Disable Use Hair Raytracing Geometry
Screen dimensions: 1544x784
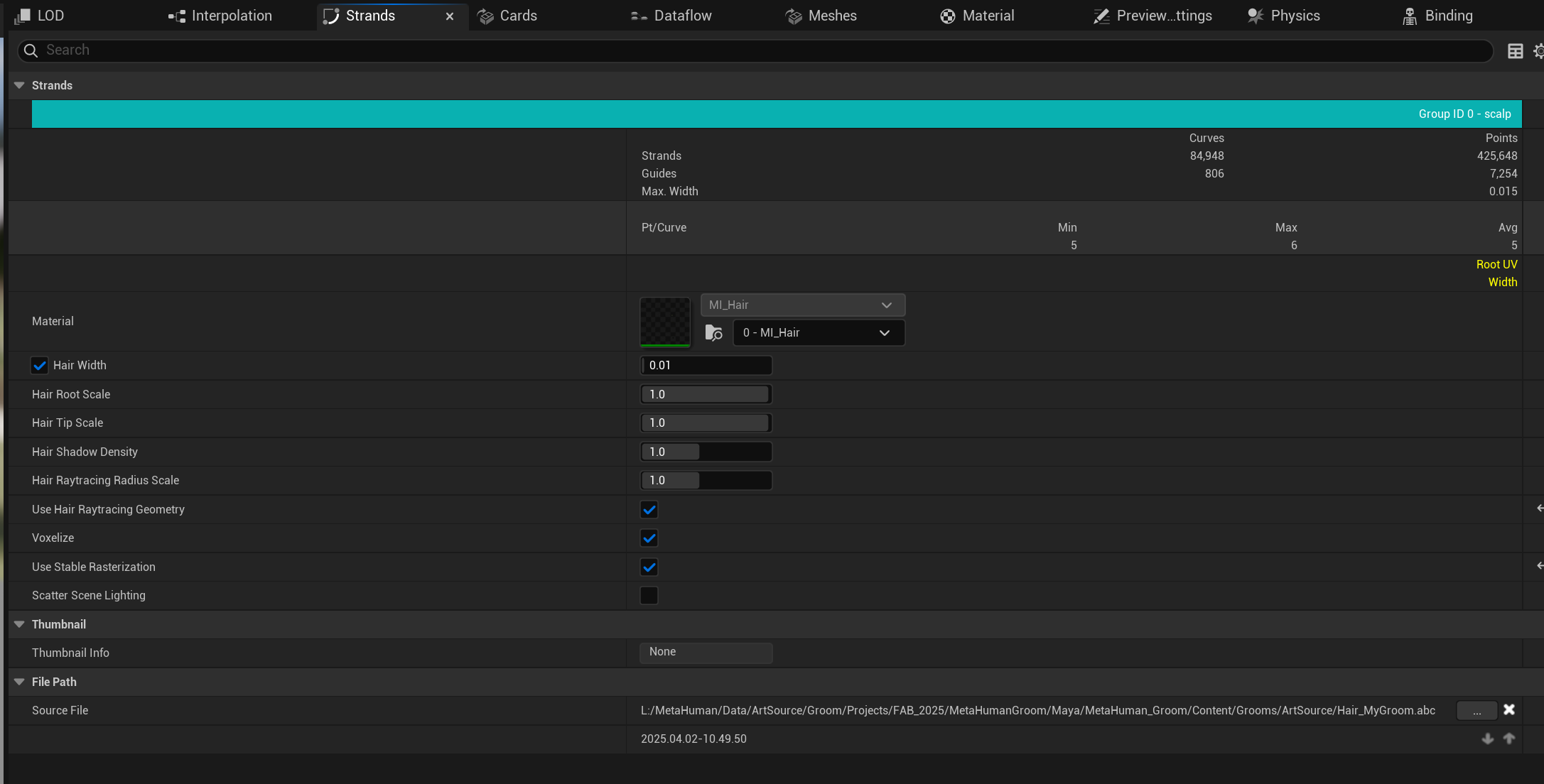coord(649,510)
